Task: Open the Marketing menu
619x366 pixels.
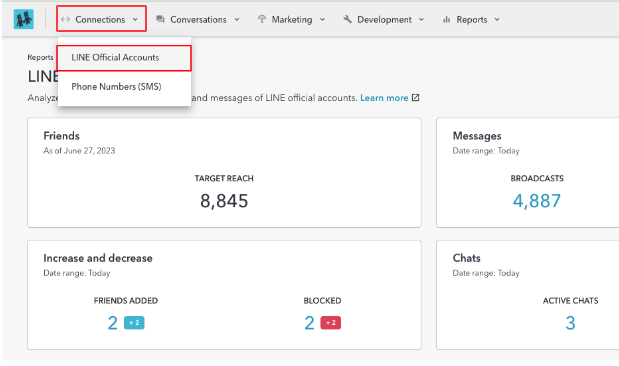Action: click(x=291, y=19)
